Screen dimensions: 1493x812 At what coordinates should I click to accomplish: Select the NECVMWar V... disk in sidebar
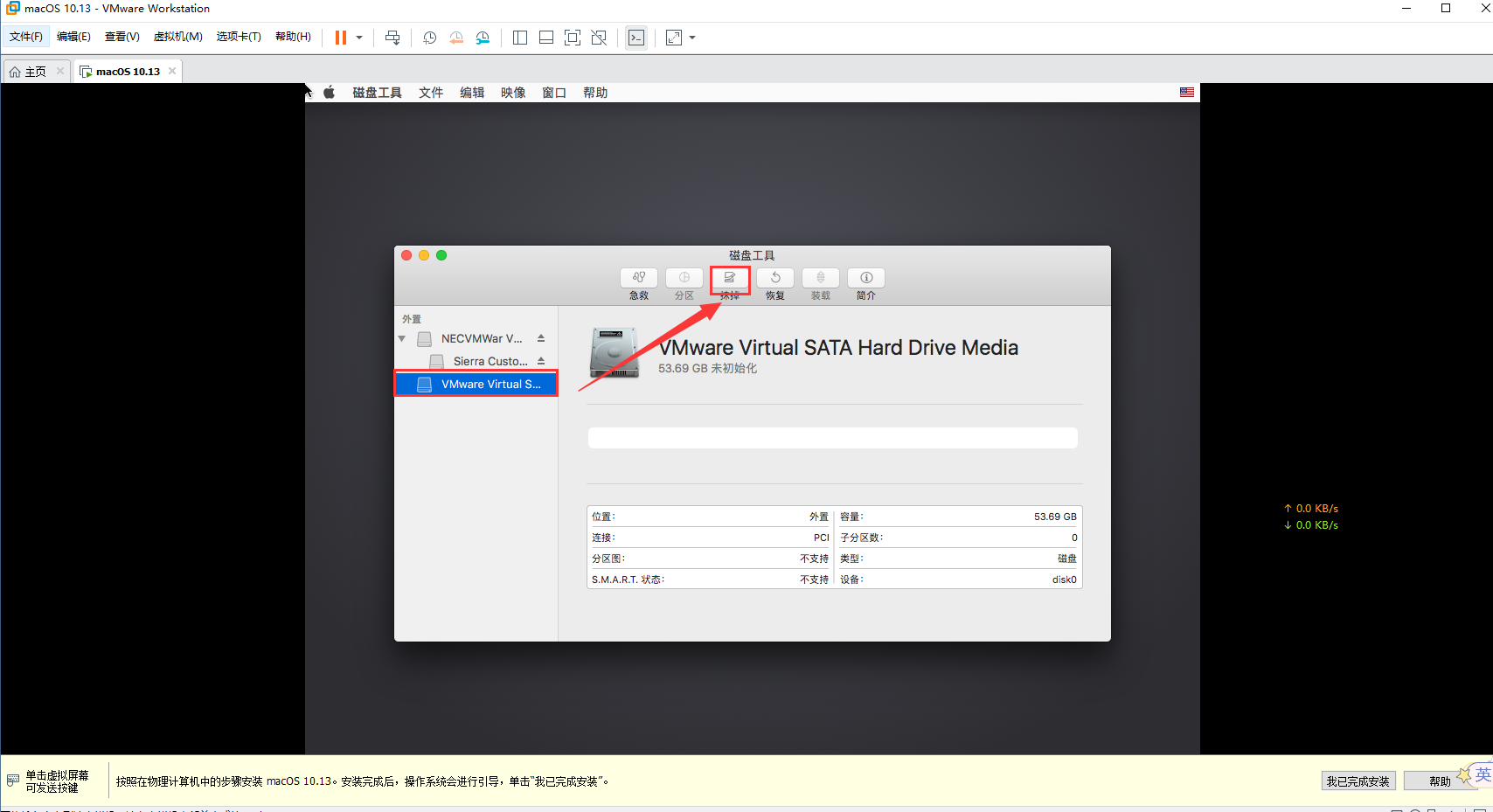476,338
